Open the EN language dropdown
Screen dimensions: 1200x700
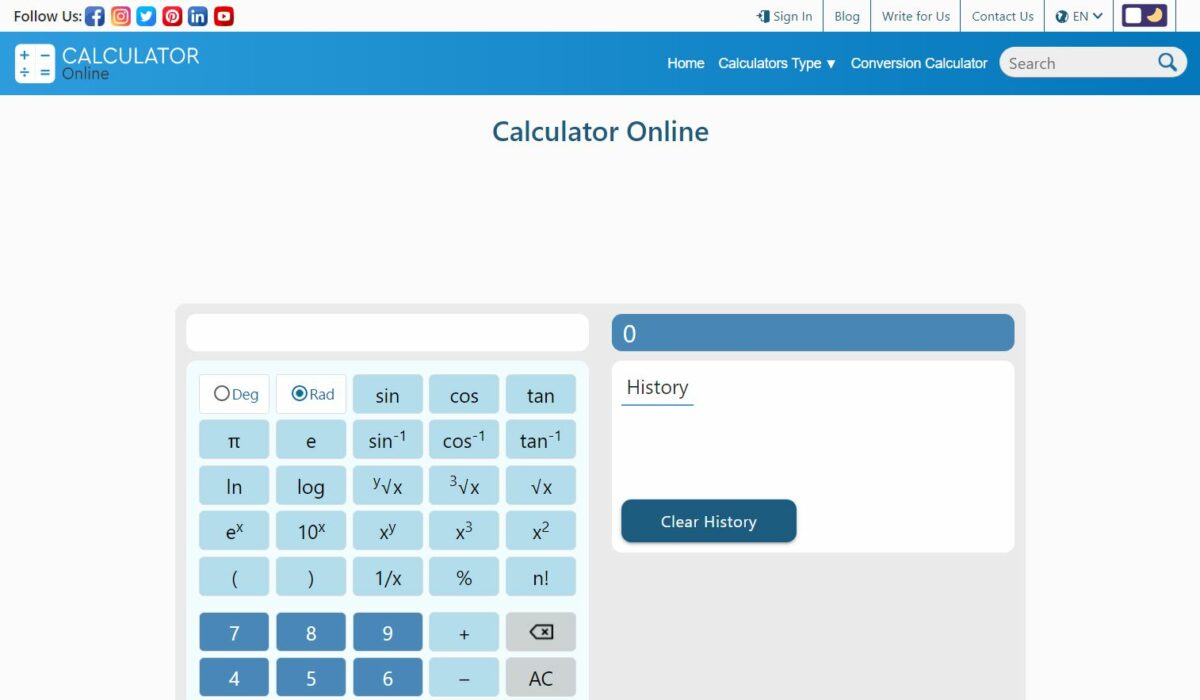1080,15
